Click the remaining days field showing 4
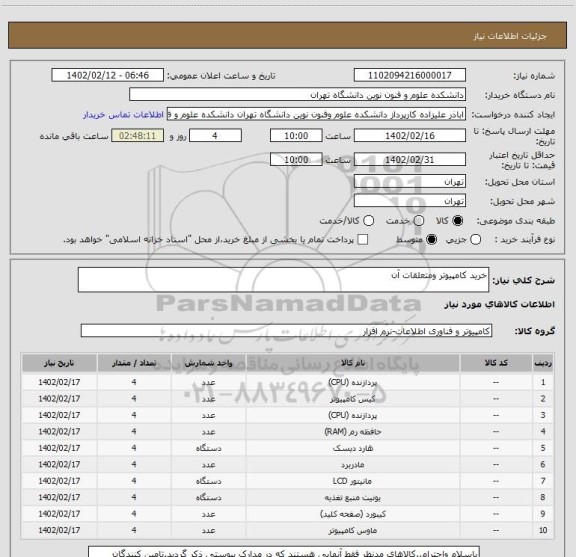The image size is (576, 557). pos(215,136)
